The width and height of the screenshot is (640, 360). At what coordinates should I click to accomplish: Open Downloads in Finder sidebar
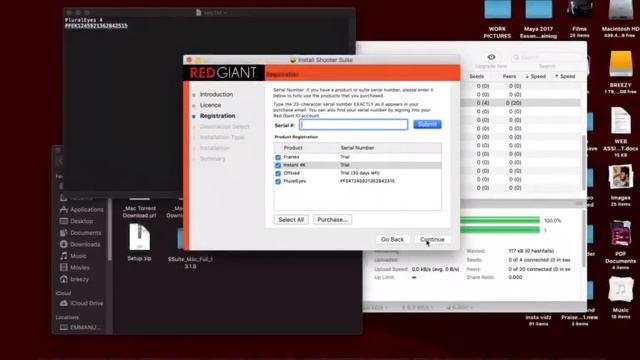click(80, 244)
